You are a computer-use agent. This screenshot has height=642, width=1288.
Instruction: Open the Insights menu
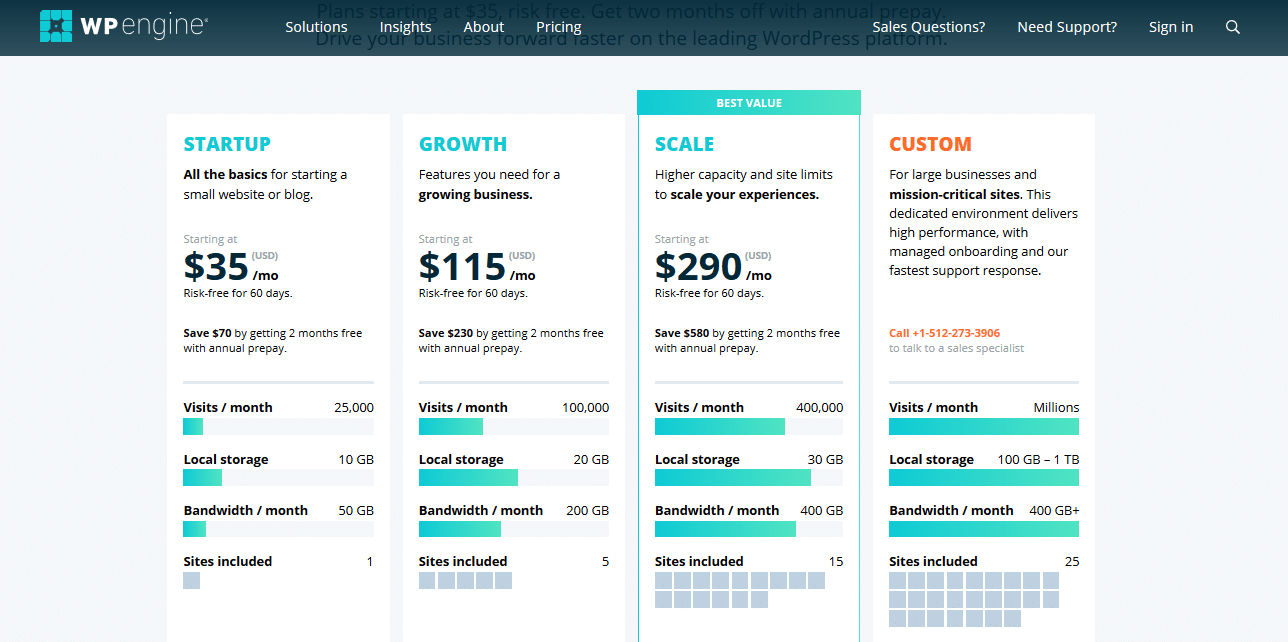406,27
